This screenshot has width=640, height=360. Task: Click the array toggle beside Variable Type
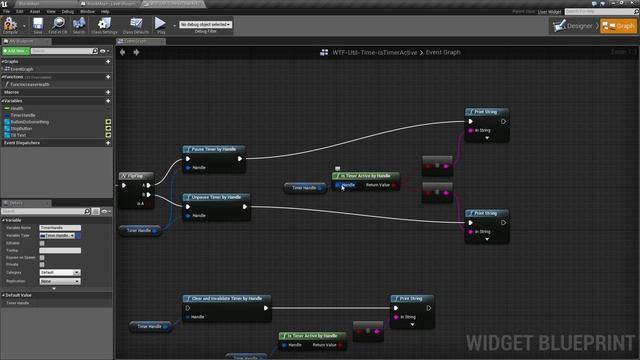[78, 236]
